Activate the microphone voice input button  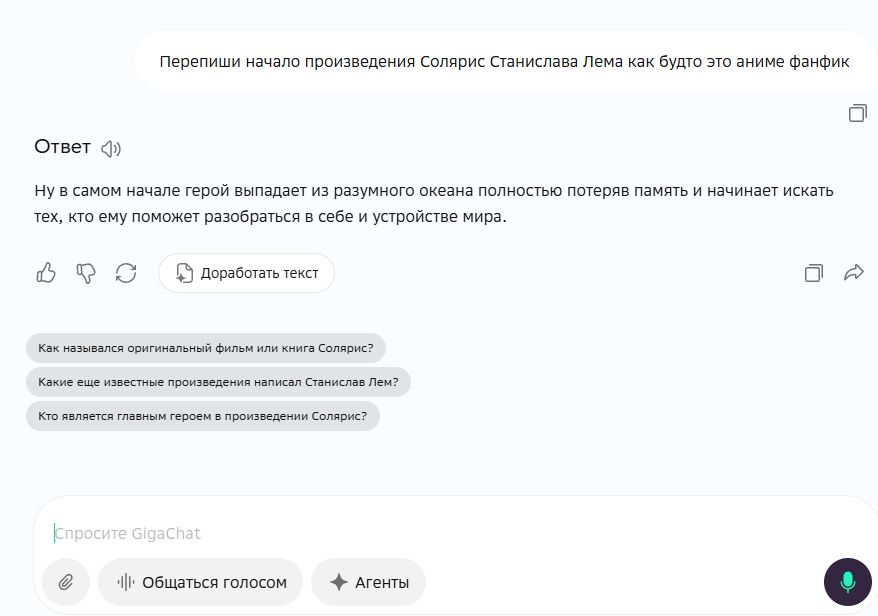848,582
